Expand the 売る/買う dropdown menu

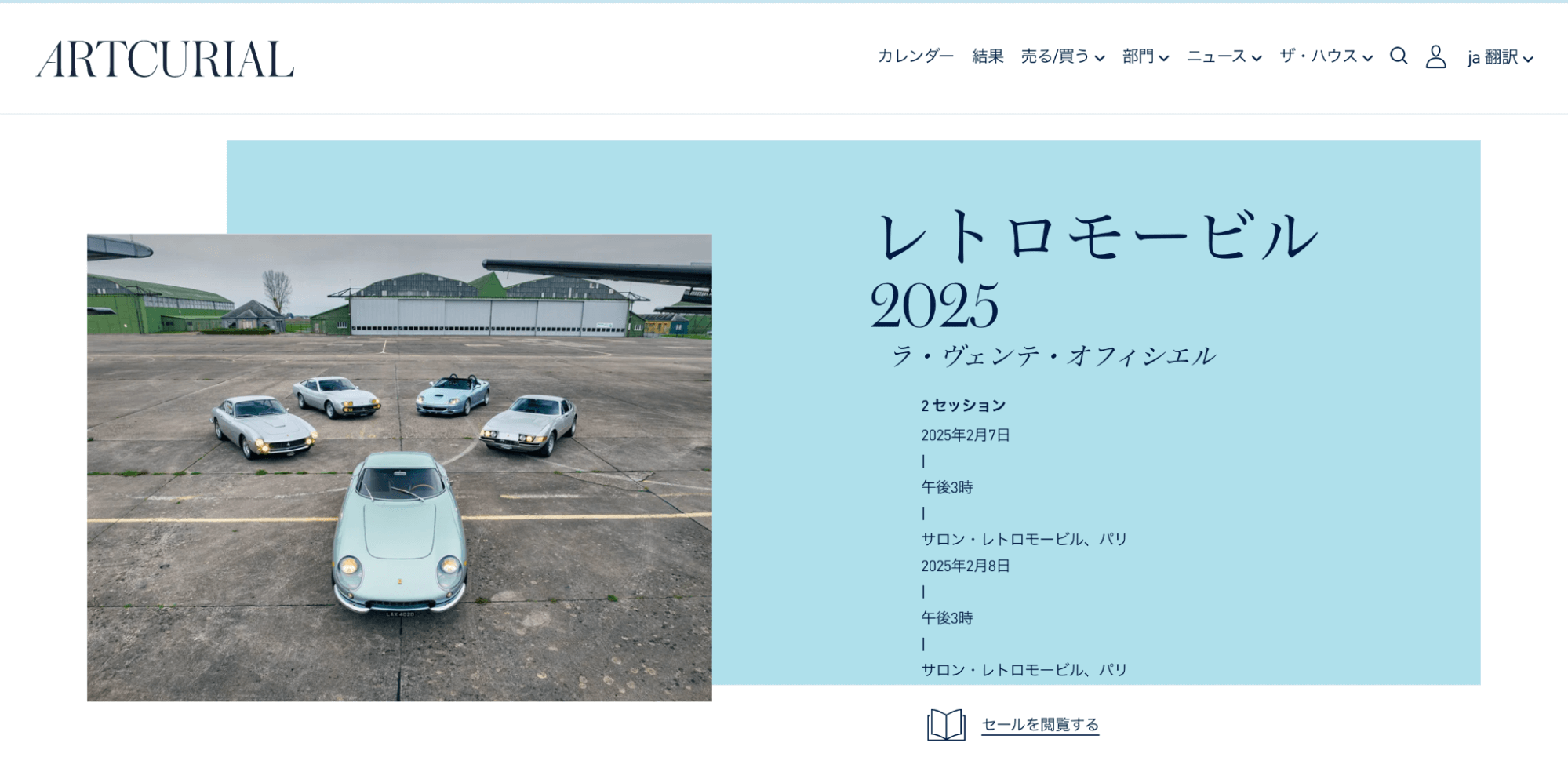(1063, 56)
